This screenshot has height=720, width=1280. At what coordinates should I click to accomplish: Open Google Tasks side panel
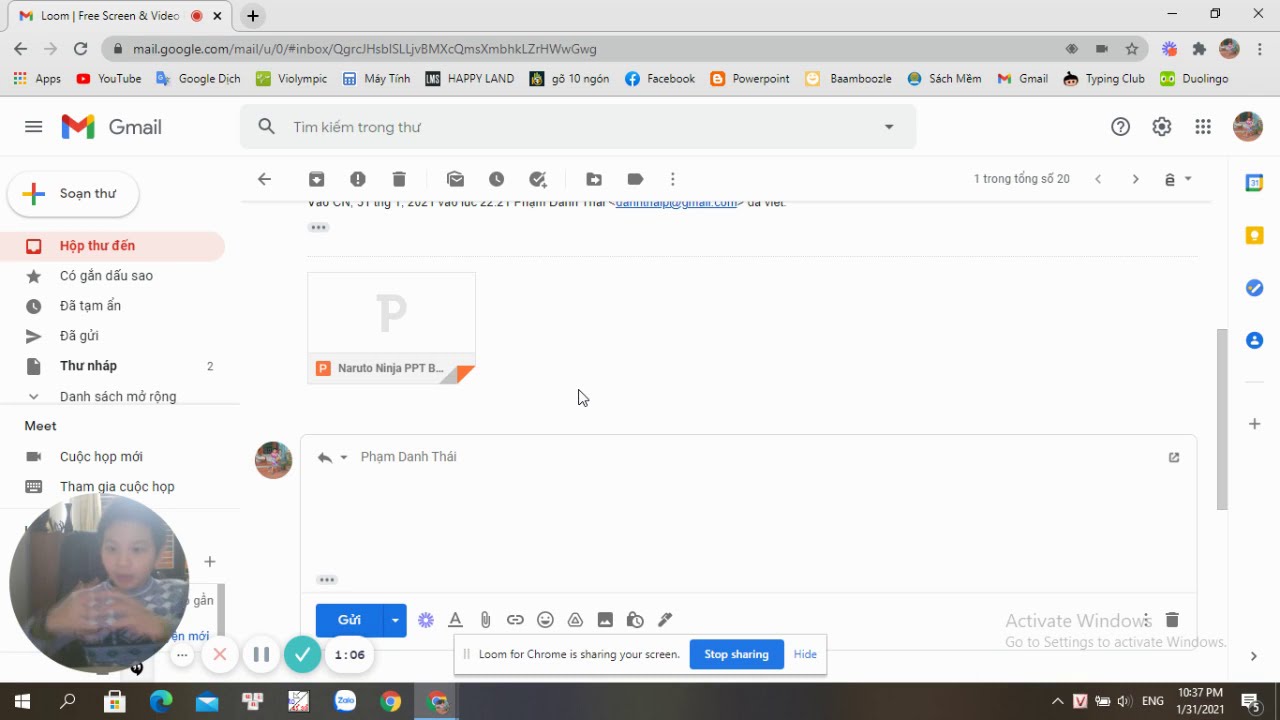tap(1254, 288)
